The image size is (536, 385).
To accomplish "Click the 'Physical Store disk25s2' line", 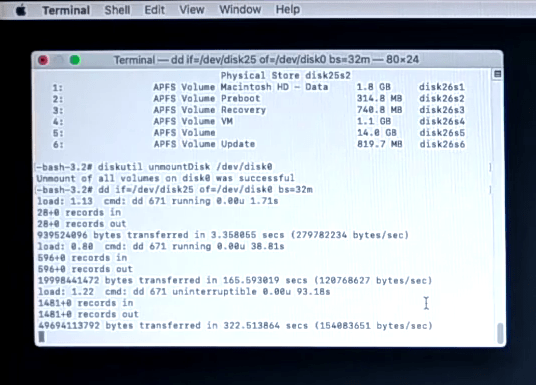I will pyautogui.click(x=286, y=76).
